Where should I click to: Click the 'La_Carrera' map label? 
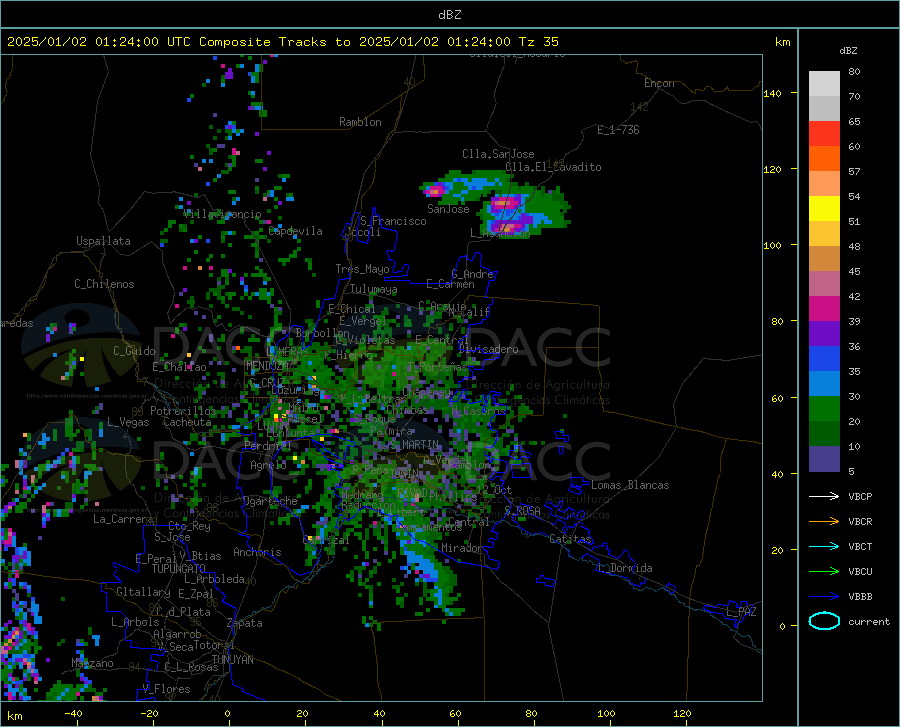point(123,519)
